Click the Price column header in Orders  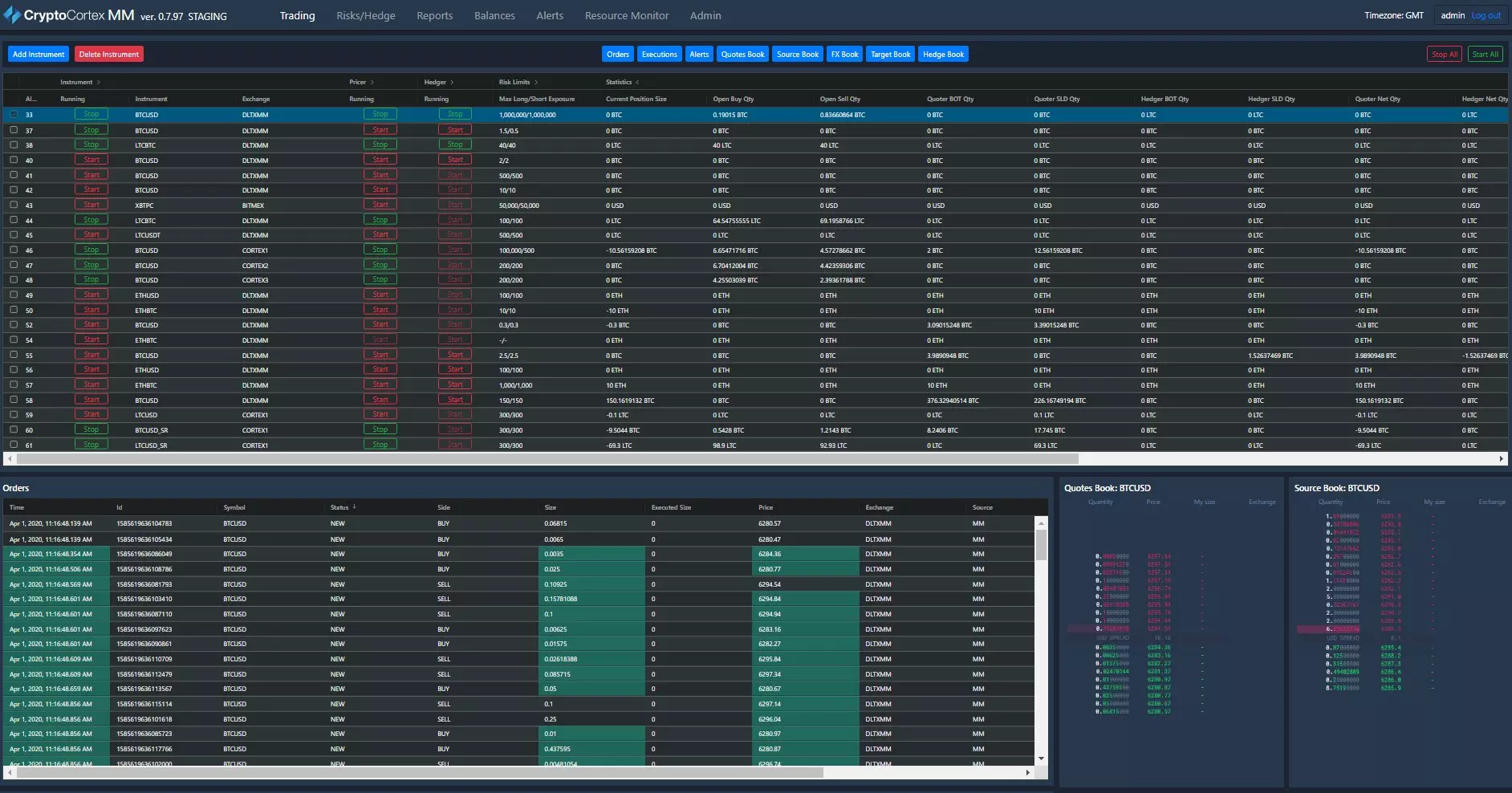pyautogui.click(x=766, y=507)
